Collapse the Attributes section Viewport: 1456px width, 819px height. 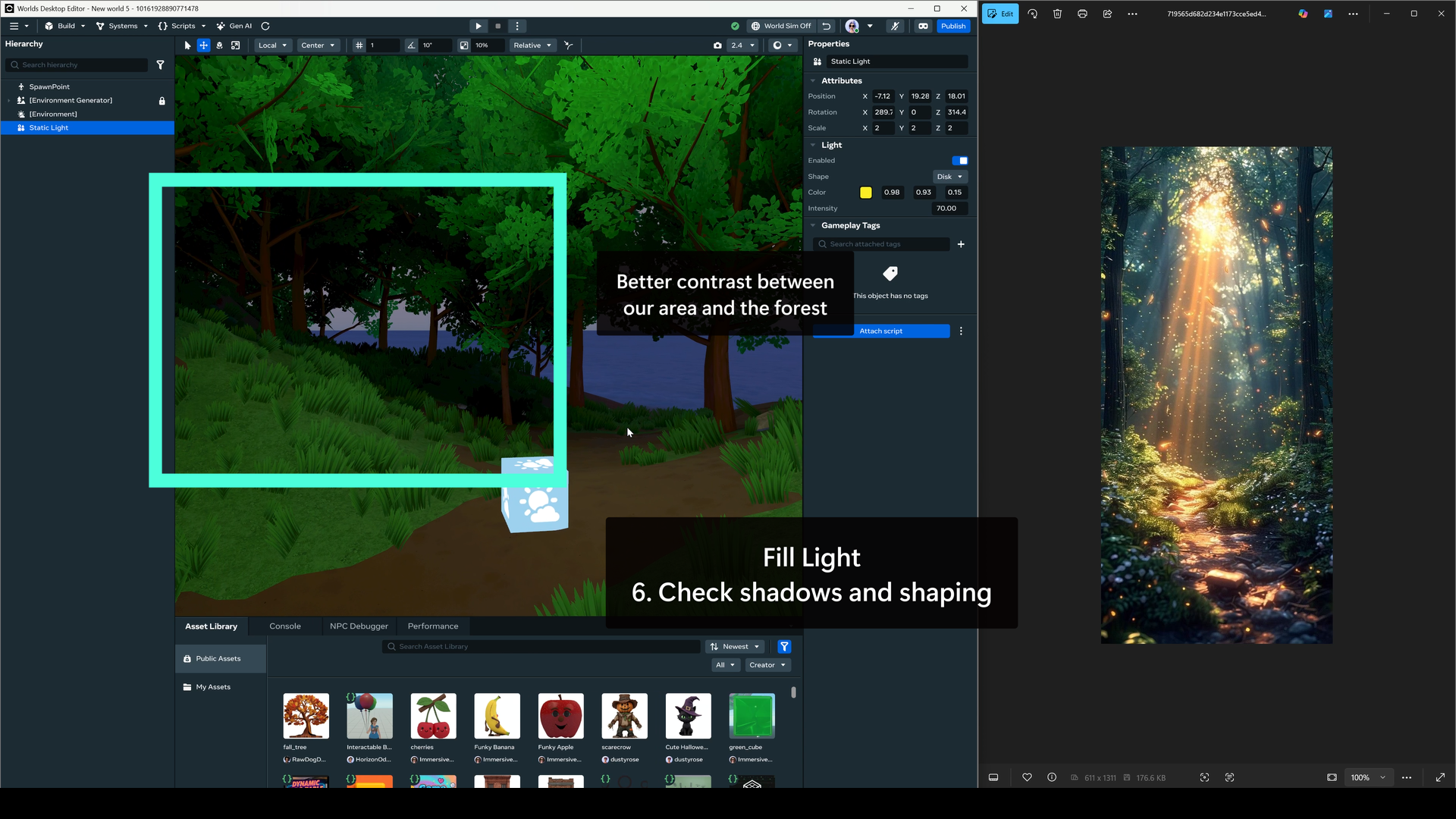tap(813, 80)
